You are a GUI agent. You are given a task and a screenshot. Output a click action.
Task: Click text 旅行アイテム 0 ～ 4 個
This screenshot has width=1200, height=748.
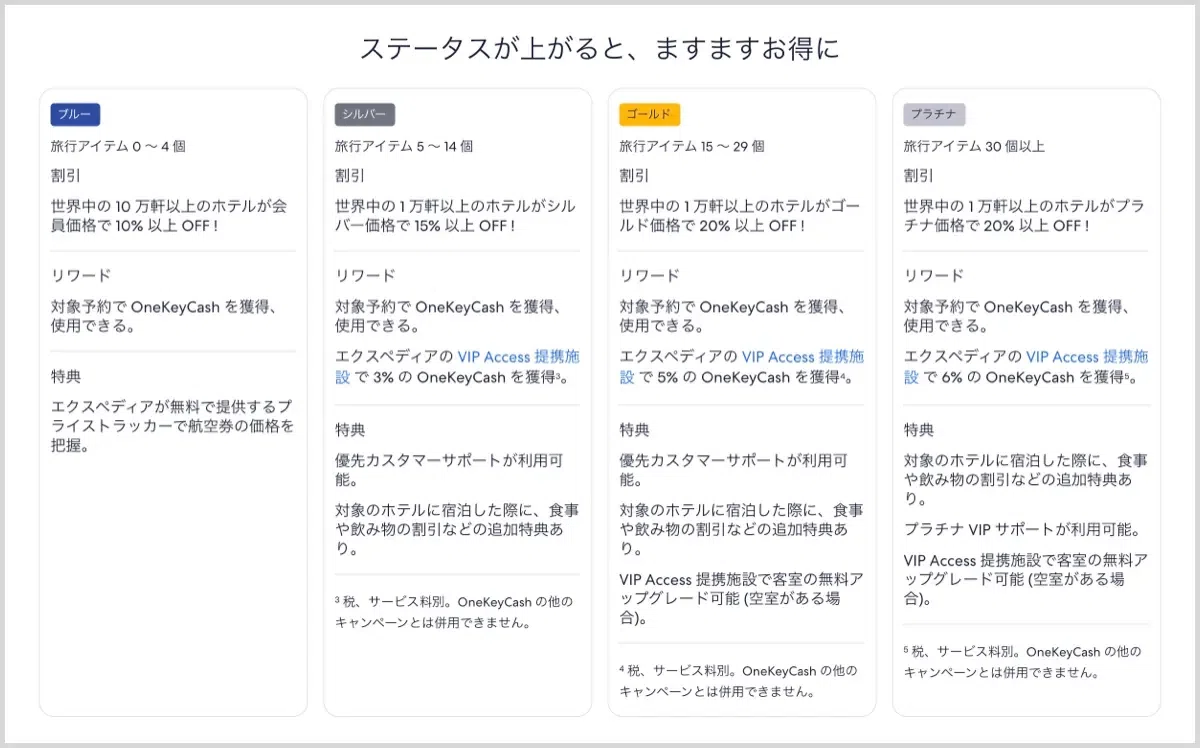[x=118, y=146]
